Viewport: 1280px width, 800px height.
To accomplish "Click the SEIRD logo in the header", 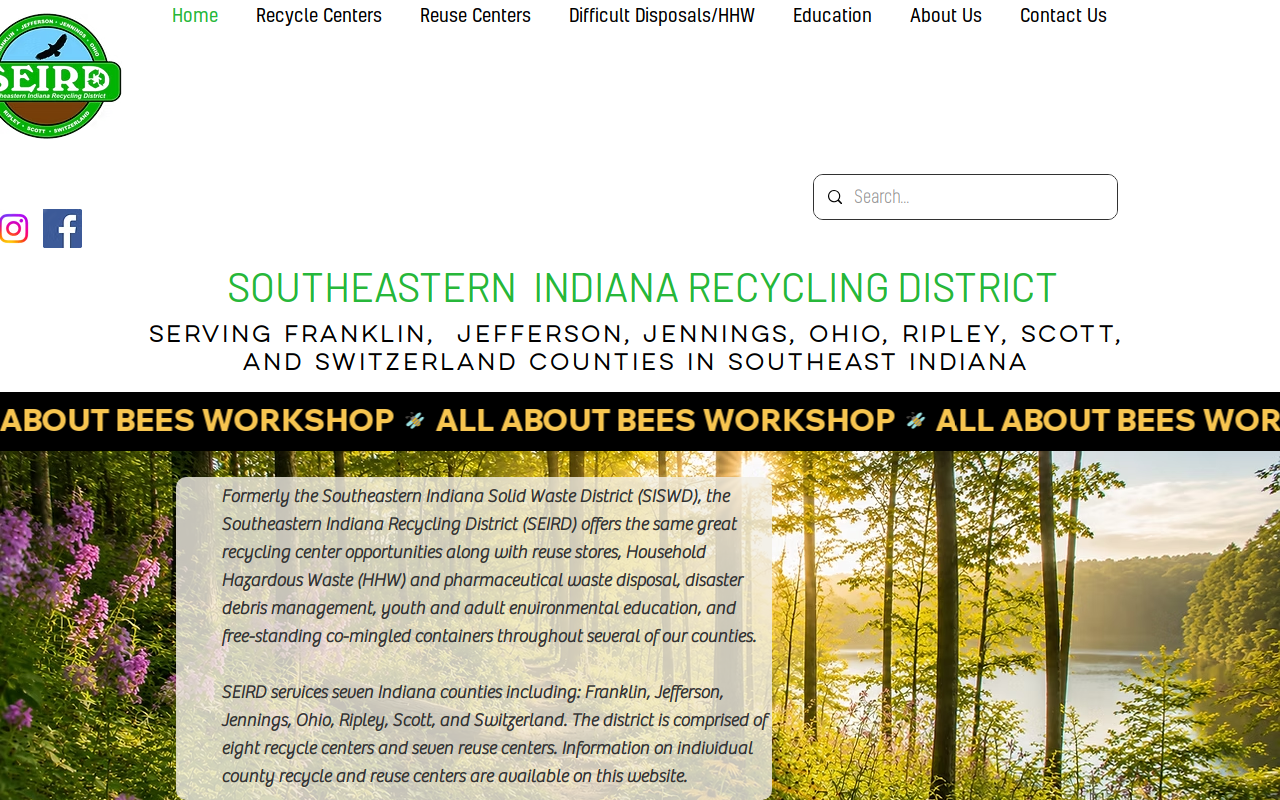I will click(x=58, y=76).
